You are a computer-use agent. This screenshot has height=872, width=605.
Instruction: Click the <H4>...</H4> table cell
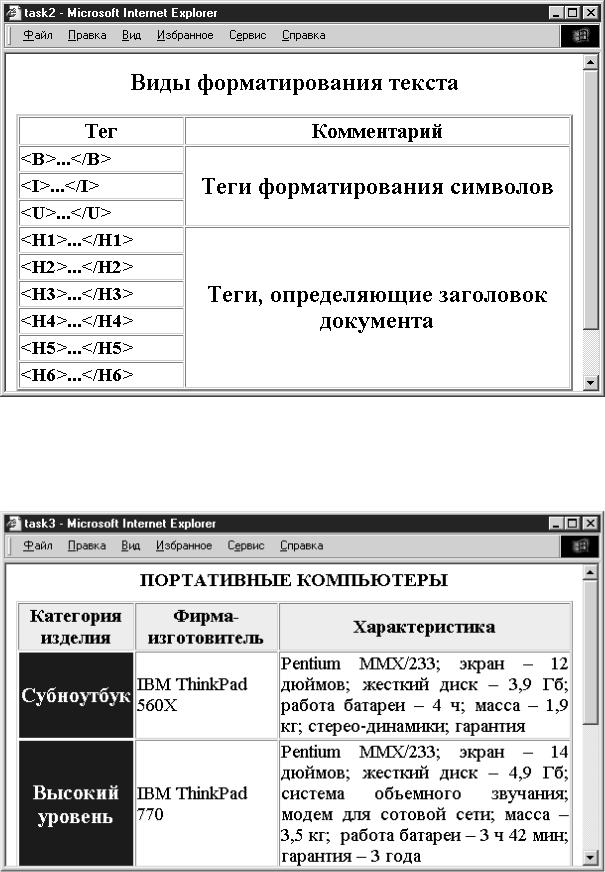pyautogui.click(x=101, y=321)
